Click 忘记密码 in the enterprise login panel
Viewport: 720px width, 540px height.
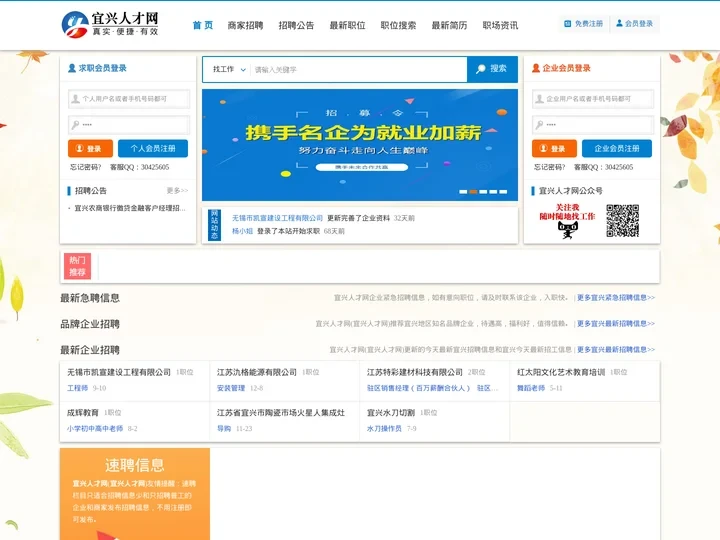(550, 167)
